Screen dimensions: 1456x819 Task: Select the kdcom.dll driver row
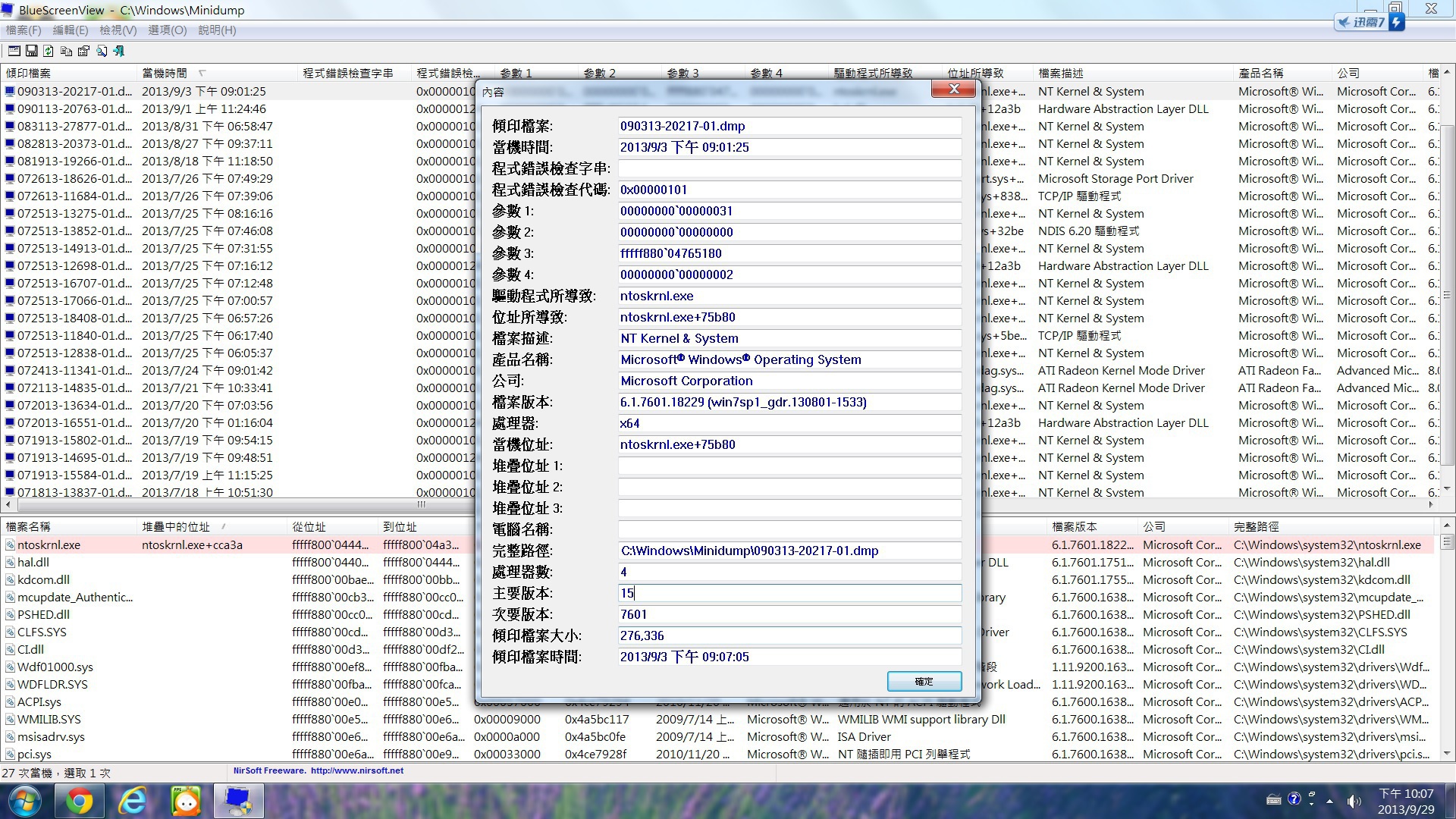(43, 579)
